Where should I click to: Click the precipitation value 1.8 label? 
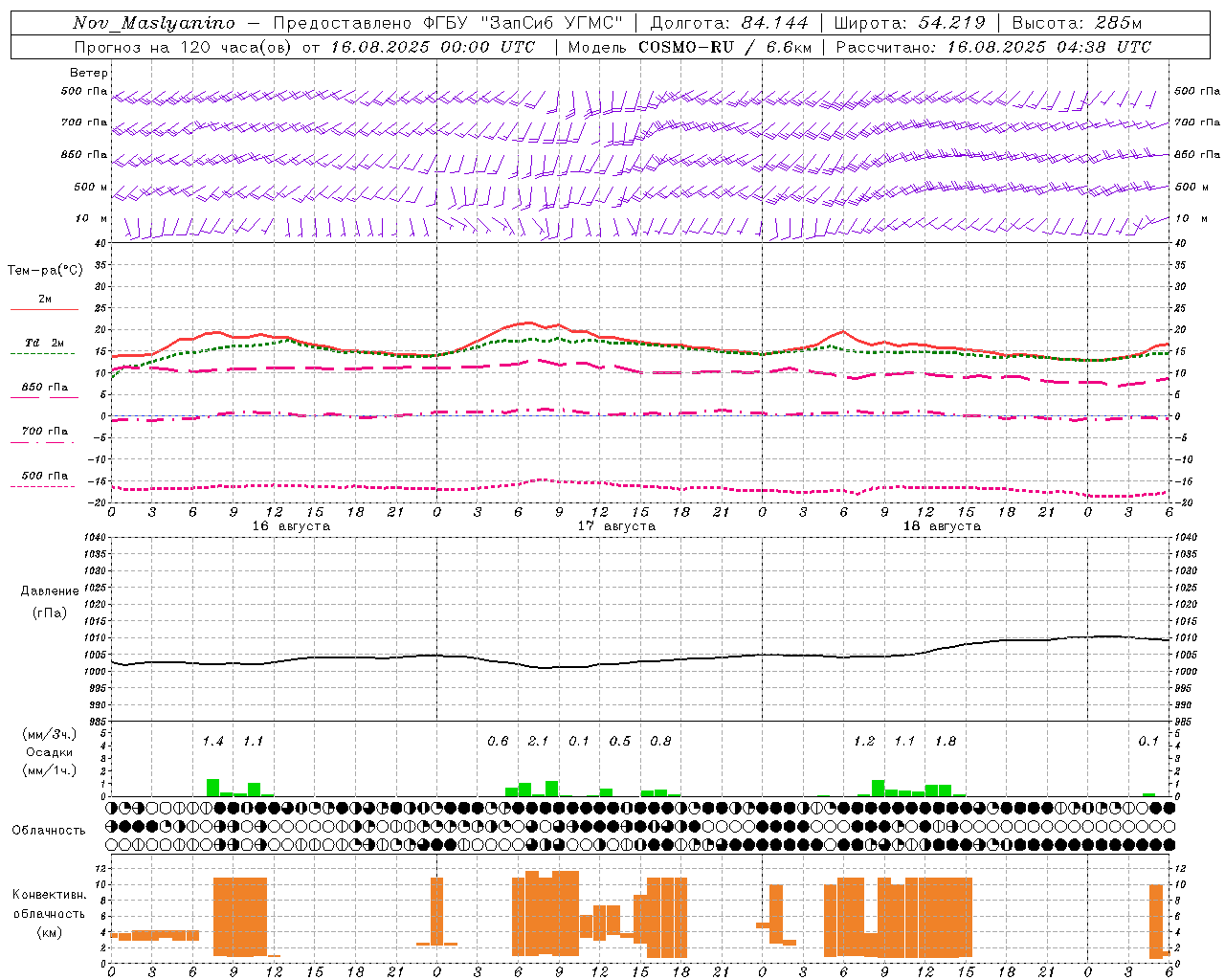pos(946,741)
